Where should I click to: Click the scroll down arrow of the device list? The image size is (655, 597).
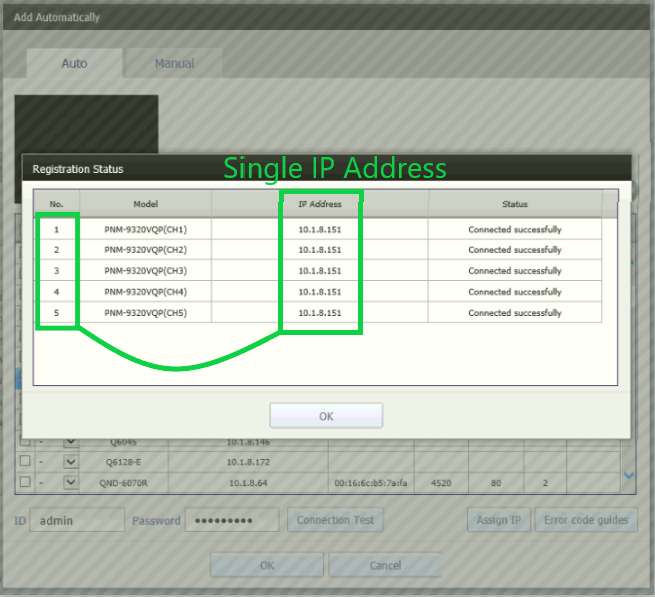(629, 475)
